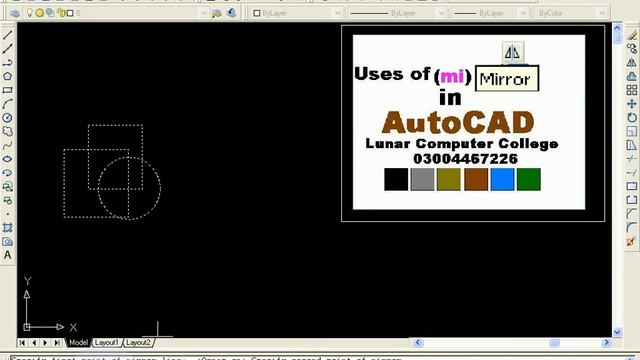The height and width of the screenshot is (360, 640).
Task: Toggle layer 0 lock padlock icon
Action: (61, 13)
